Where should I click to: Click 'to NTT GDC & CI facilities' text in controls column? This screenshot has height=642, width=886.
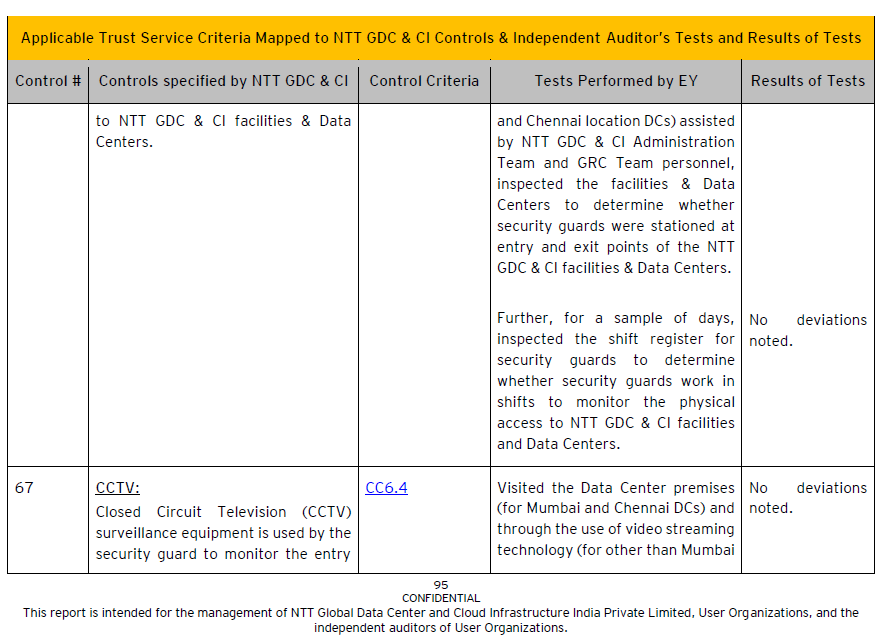(223, 131)
